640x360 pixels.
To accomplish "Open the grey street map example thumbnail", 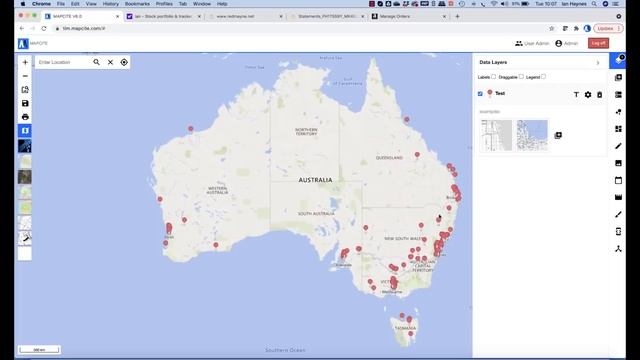I will coord(496,135).
